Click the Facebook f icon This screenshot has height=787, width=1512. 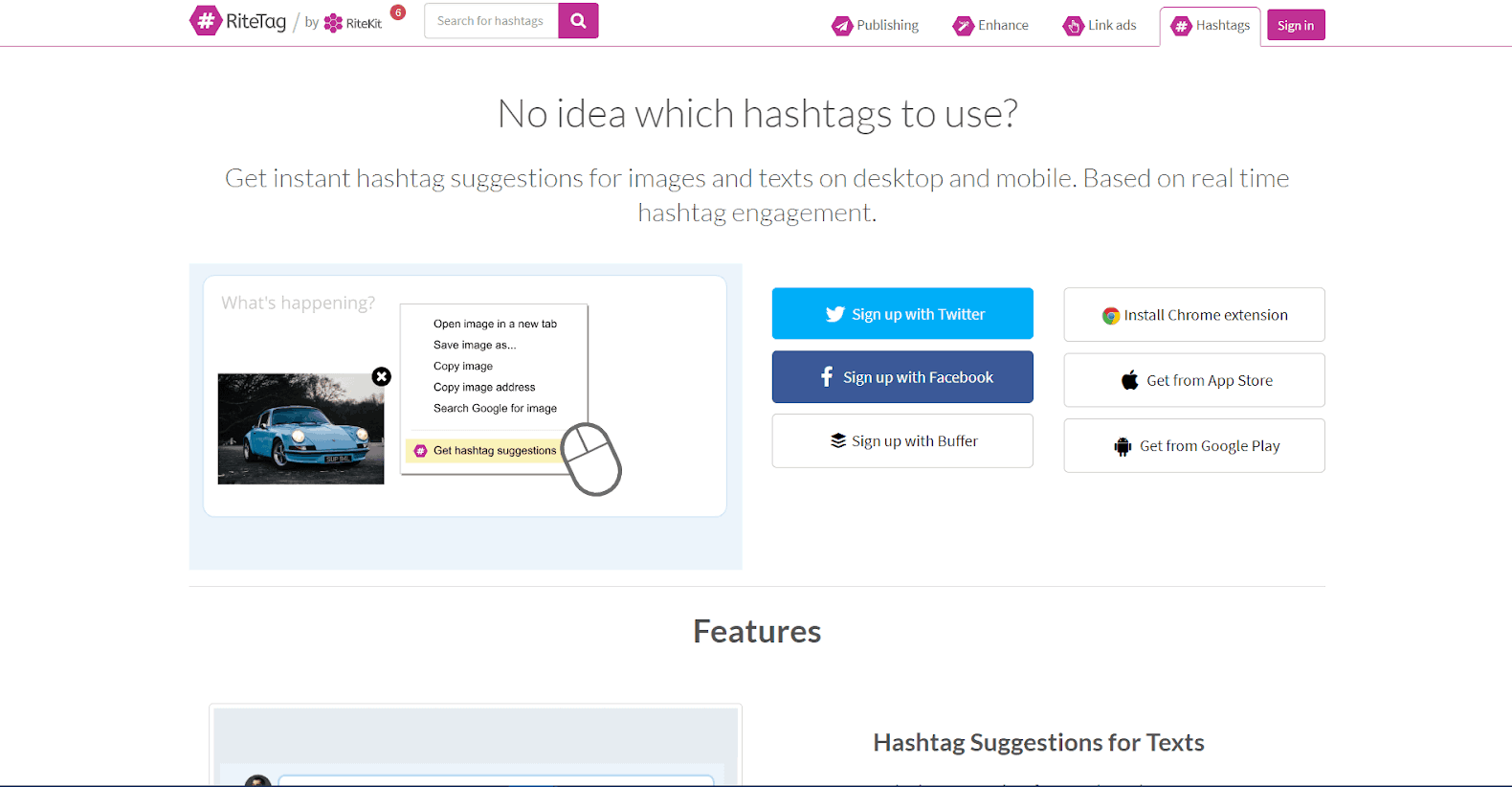827,377
